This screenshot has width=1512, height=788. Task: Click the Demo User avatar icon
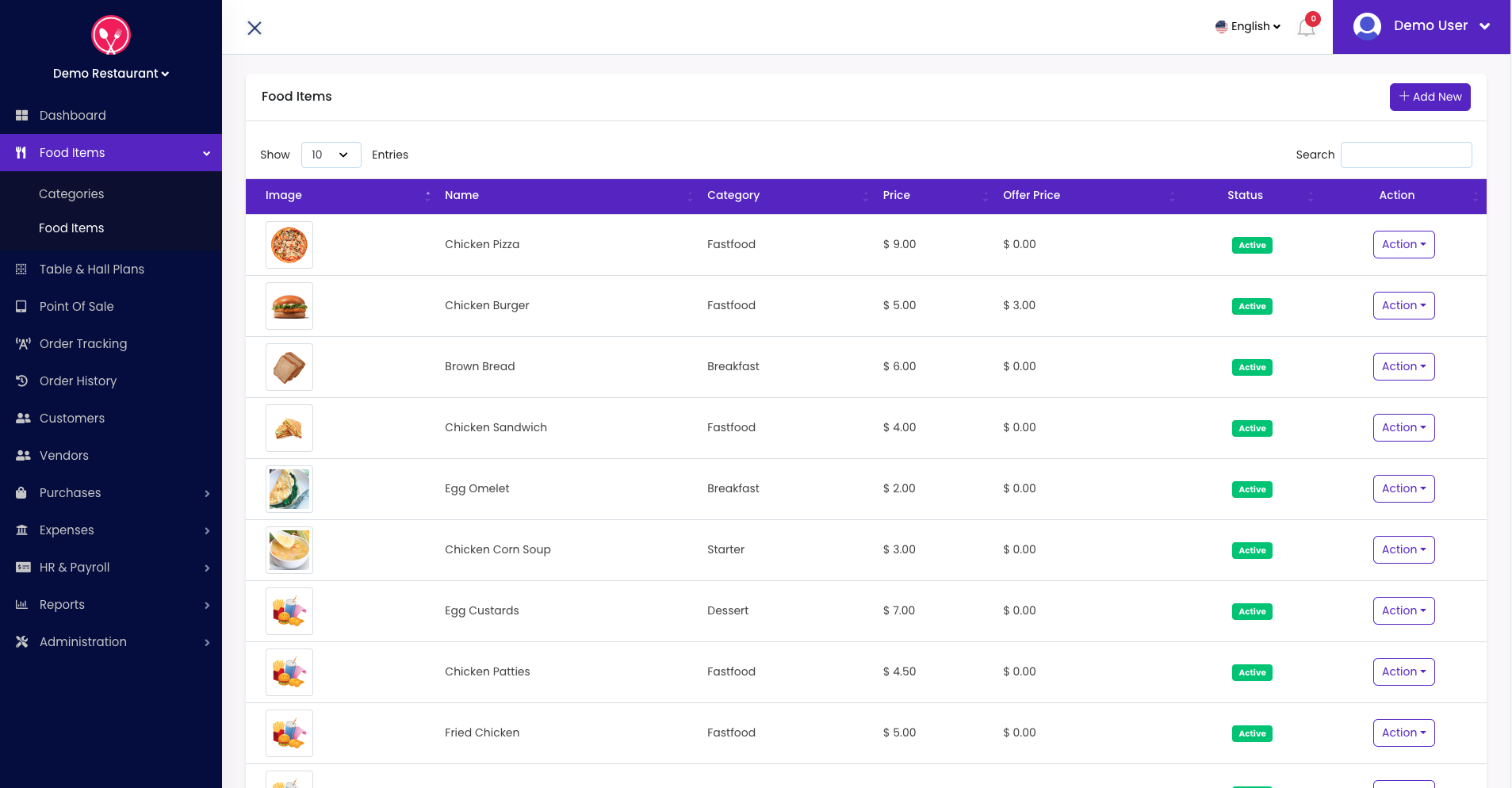(1367, 26)
